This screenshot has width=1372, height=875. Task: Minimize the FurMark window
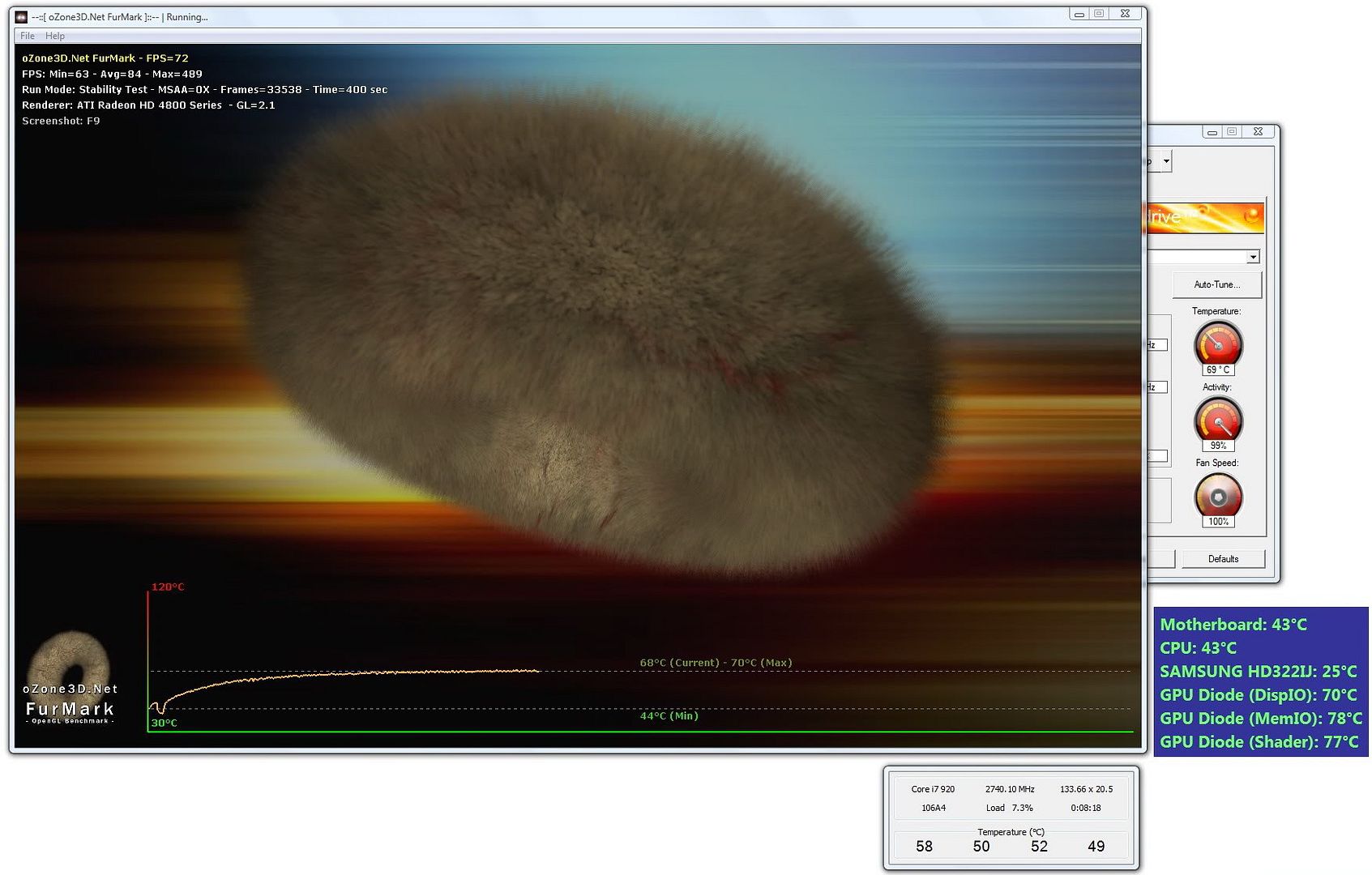(1079, 14)
